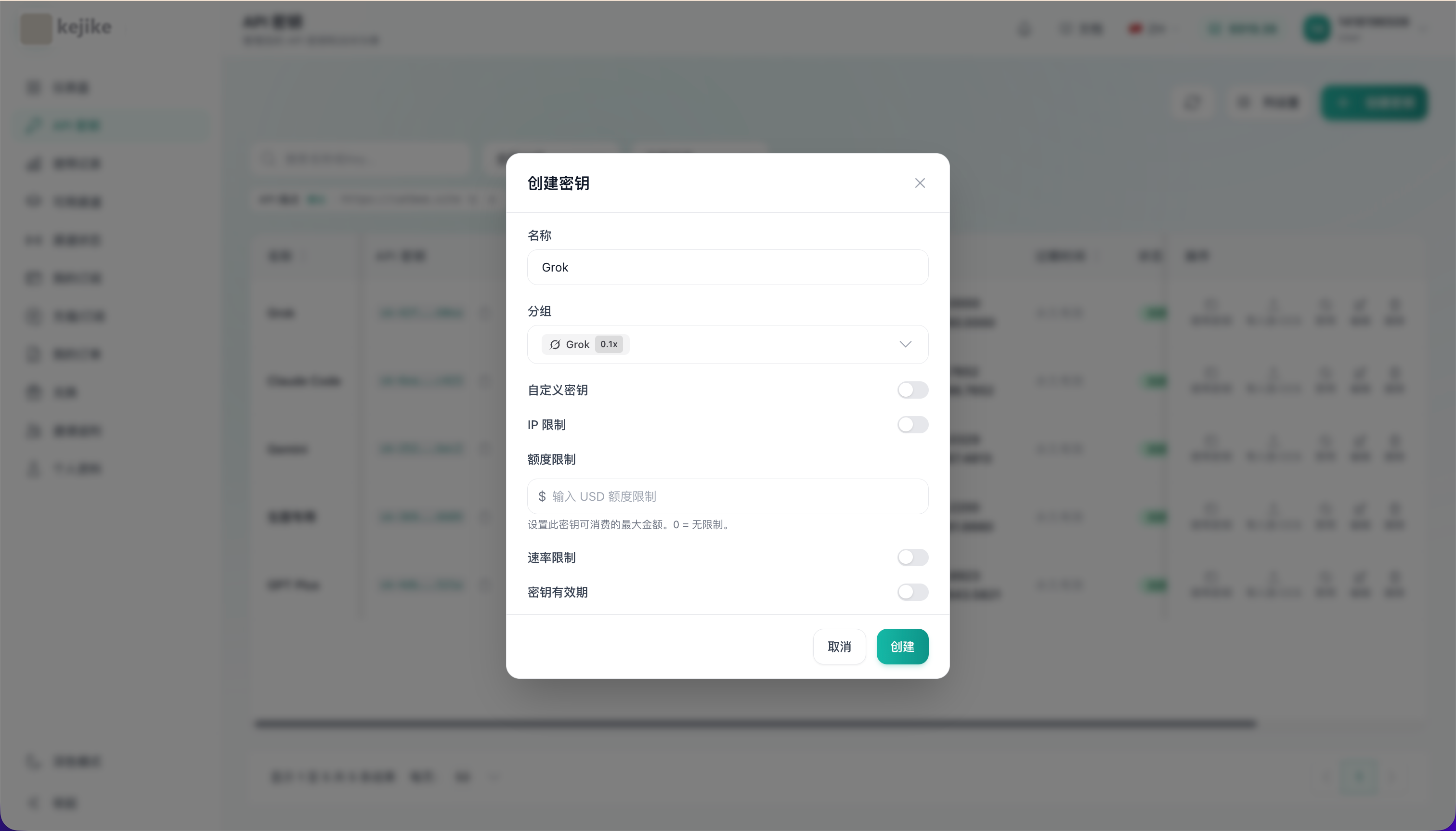Click the sync icon in the Grok tag
The height and width of the screenshot is (831, 1456).
coord(554,344)
